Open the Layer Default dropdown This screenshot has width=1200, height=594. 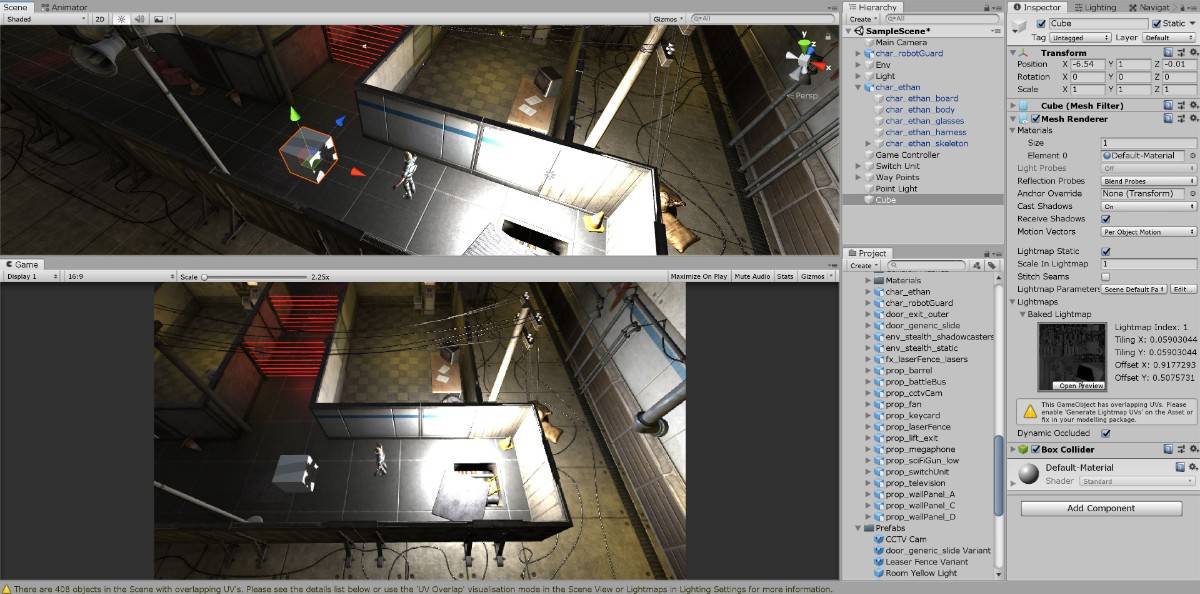tap(1168, 37)
